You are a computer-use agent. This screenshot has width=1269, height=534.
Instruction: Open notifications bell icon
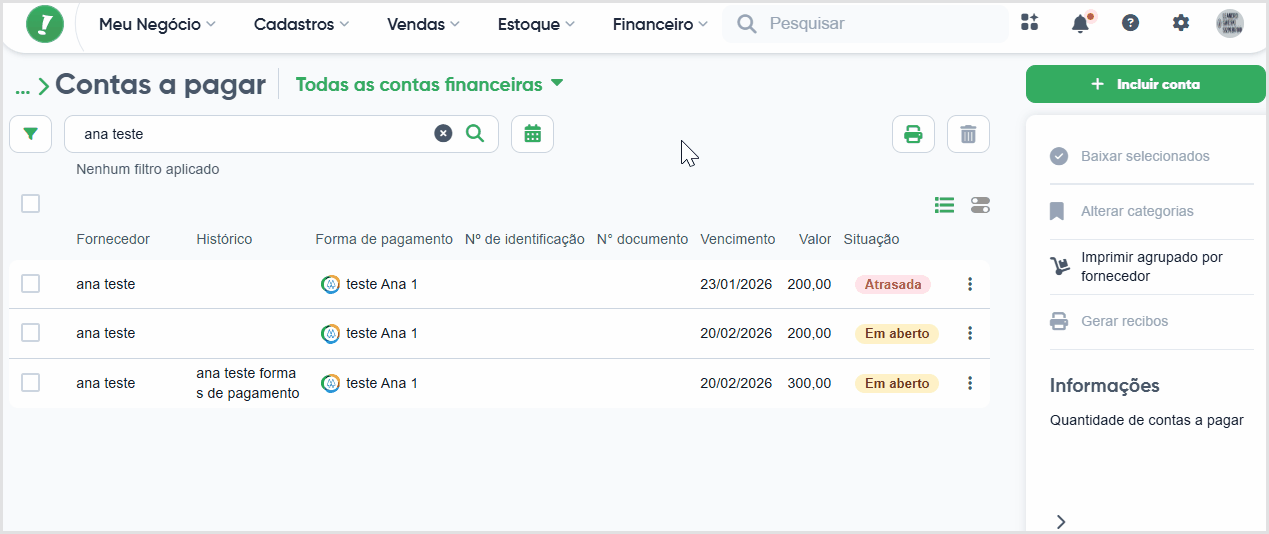point(1080,24)
